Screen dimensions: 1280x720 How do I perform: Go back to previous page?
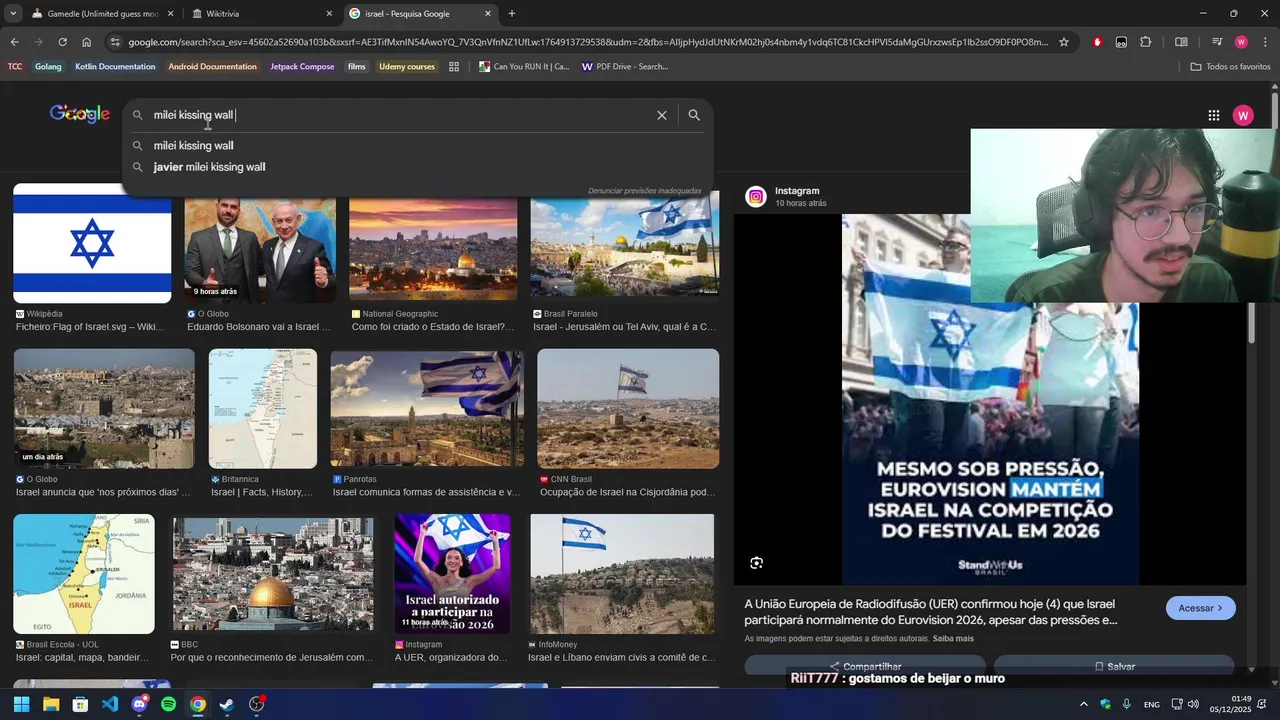(14, 42)
